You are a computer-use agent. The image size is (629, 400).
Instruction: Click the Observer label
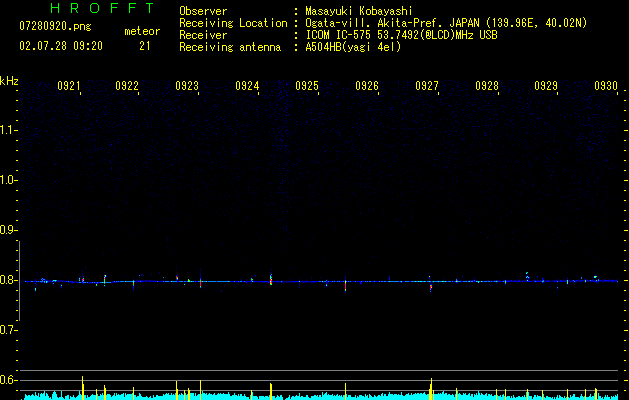[x=203, y=11]
